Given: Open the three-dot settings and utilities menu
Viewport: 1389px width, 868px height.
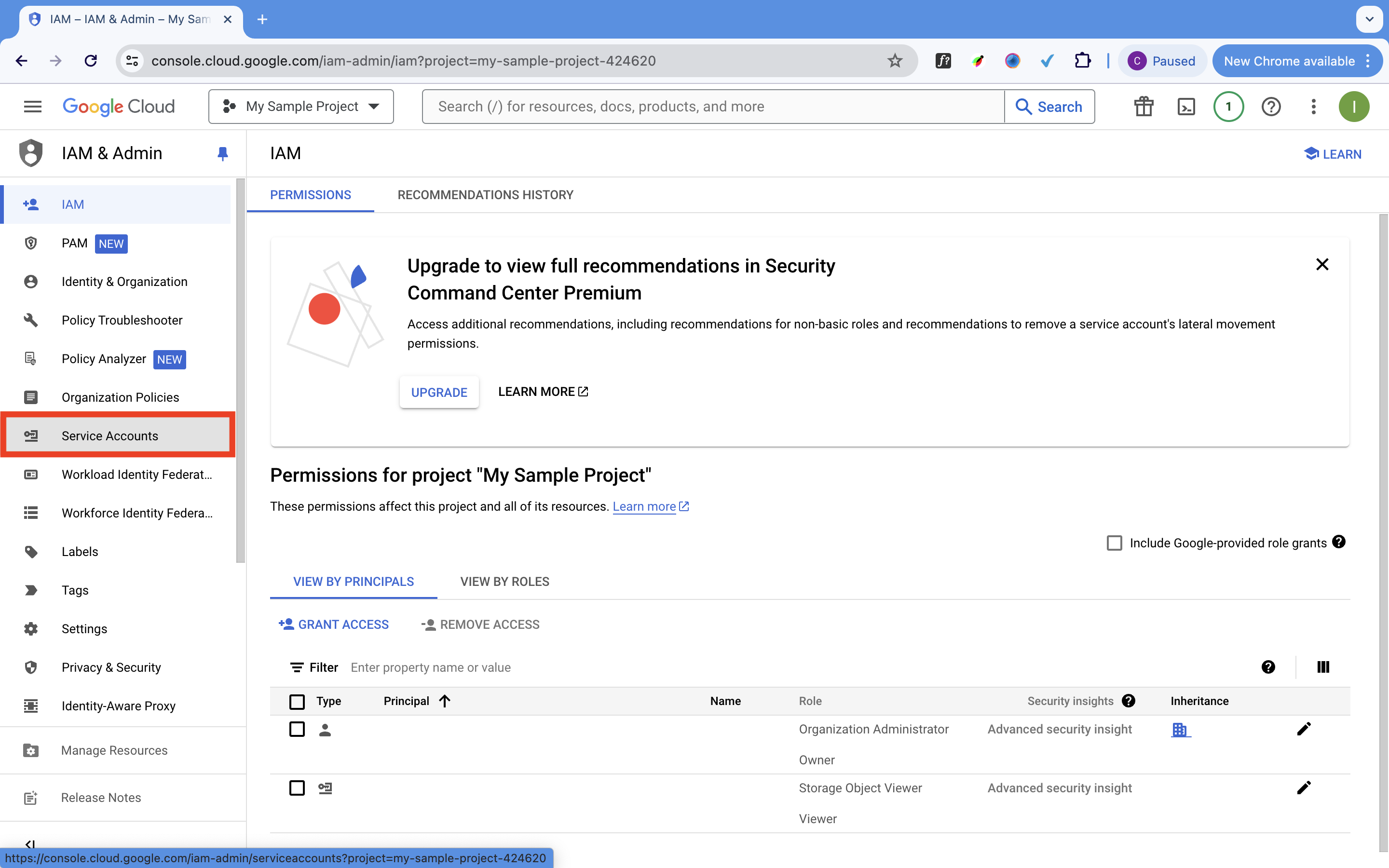Looking at the screenshot, I should pyautogui.click(x=1313, y=107).
